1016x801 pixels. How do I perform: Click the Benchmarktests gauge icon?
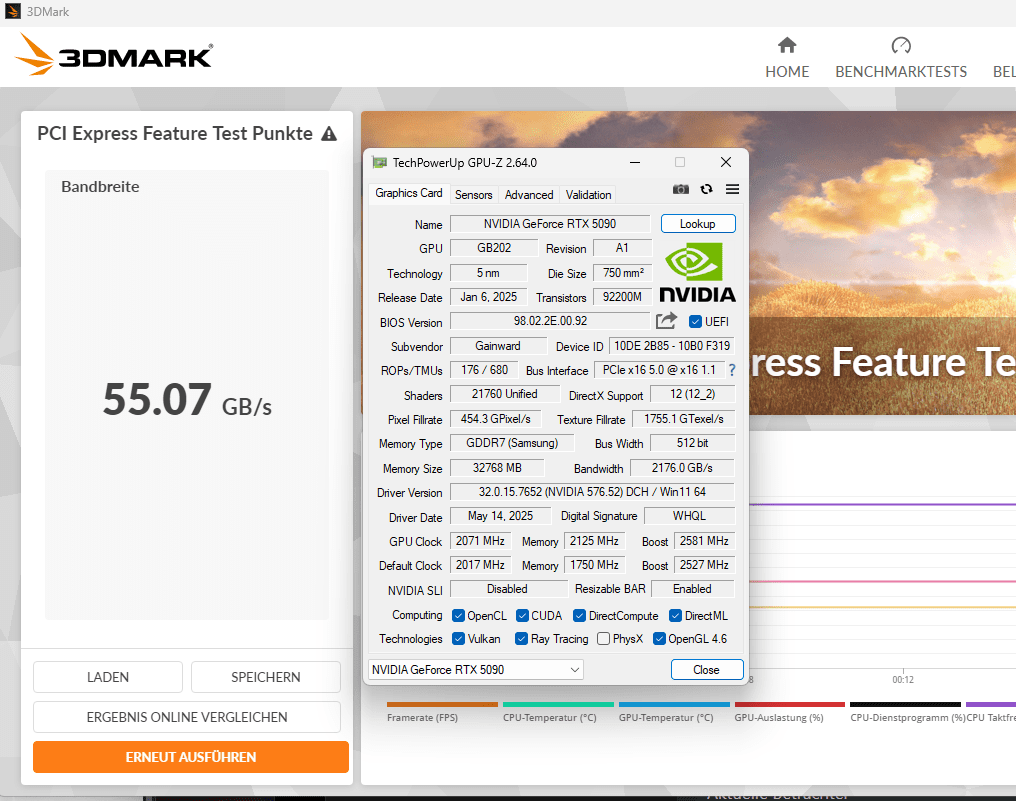pos(901,45)
